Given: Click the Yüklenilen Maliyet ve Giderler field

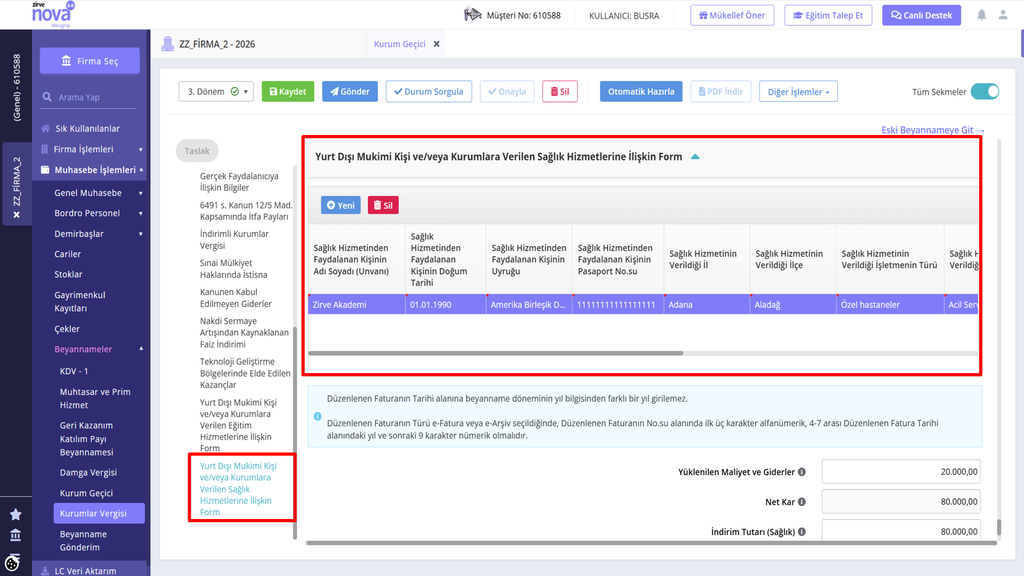Looking at the screenshot, I should pos(901,472).
